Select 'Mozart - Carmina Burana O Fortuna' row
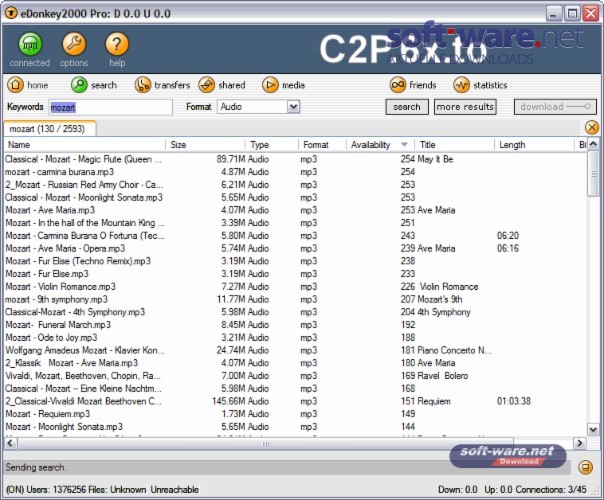 coord(295,235)
